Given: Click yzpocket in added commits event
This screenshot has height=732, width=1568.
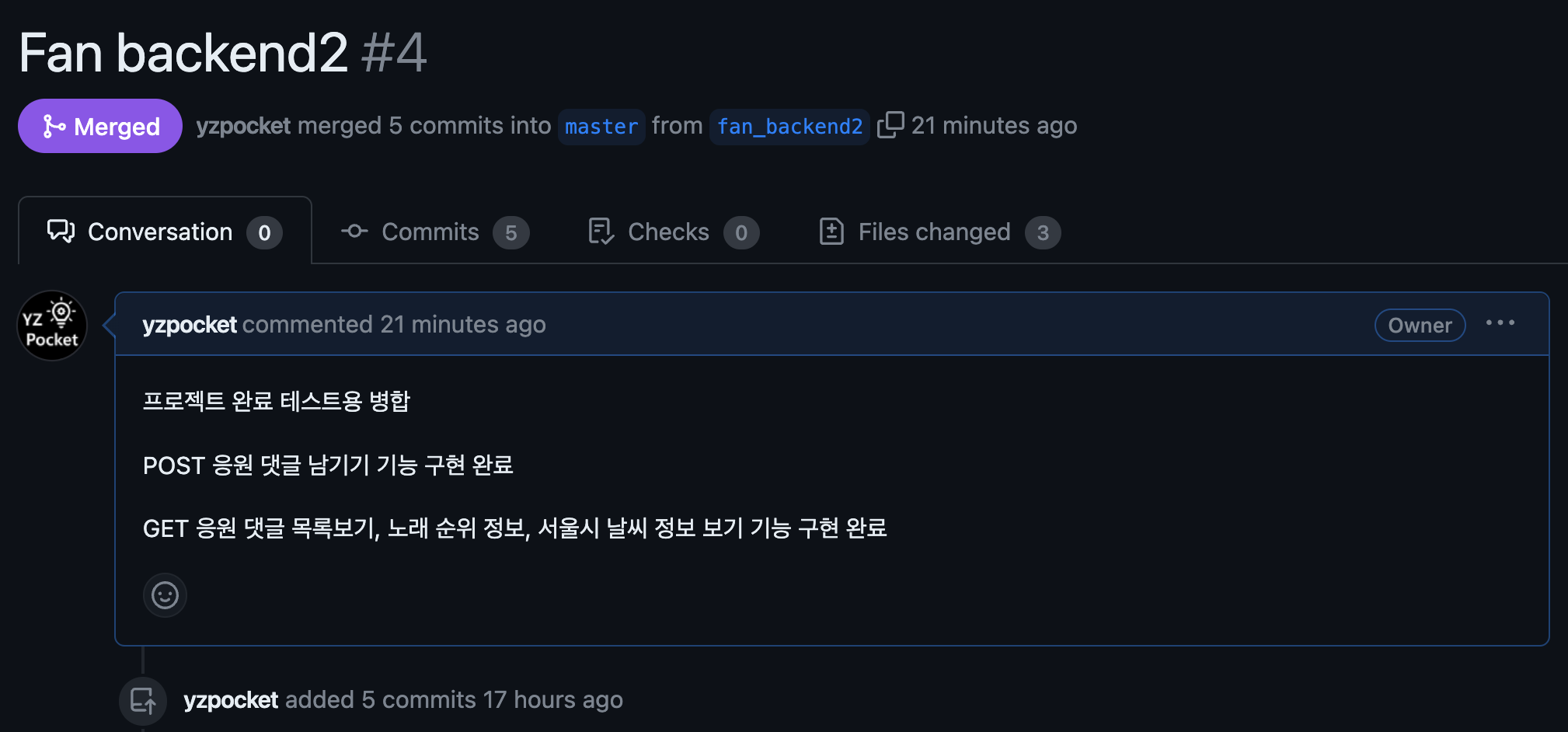Looking at the screenshot, I should [231, 699].
